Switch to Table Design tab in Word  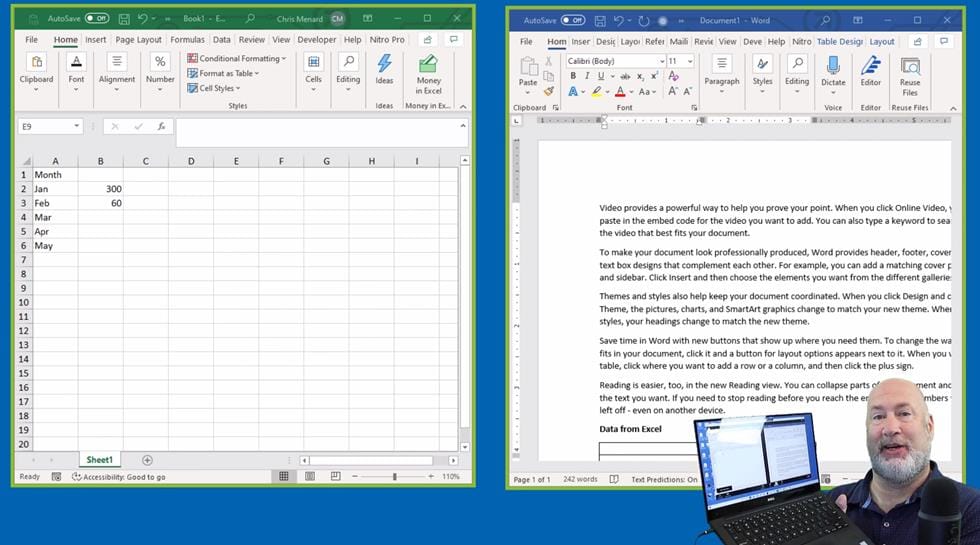click(x=839, y=42)
